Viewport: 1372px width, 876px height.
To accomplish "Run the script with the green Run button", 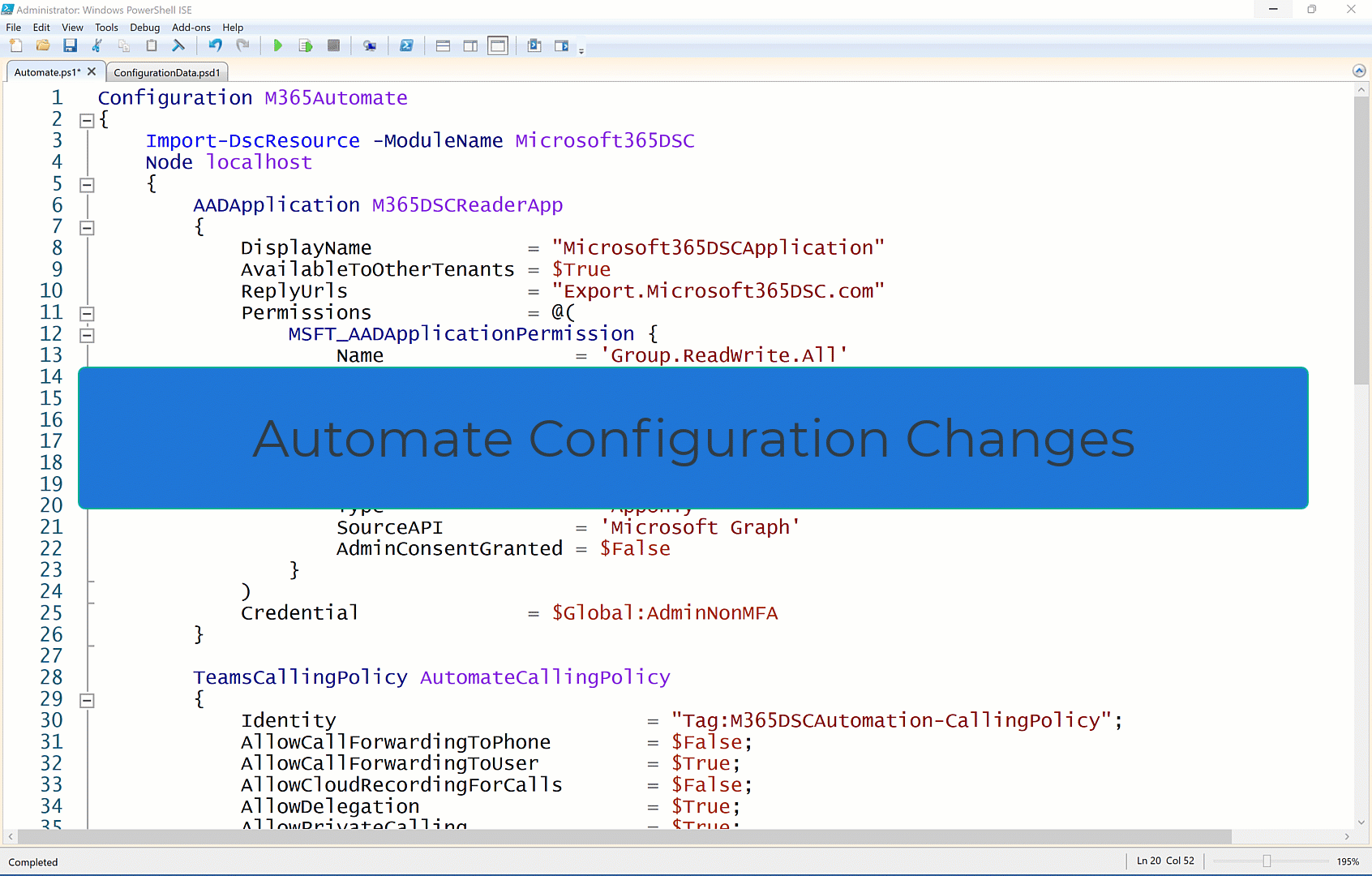I will pyautogui.click(x=278, y=45).
